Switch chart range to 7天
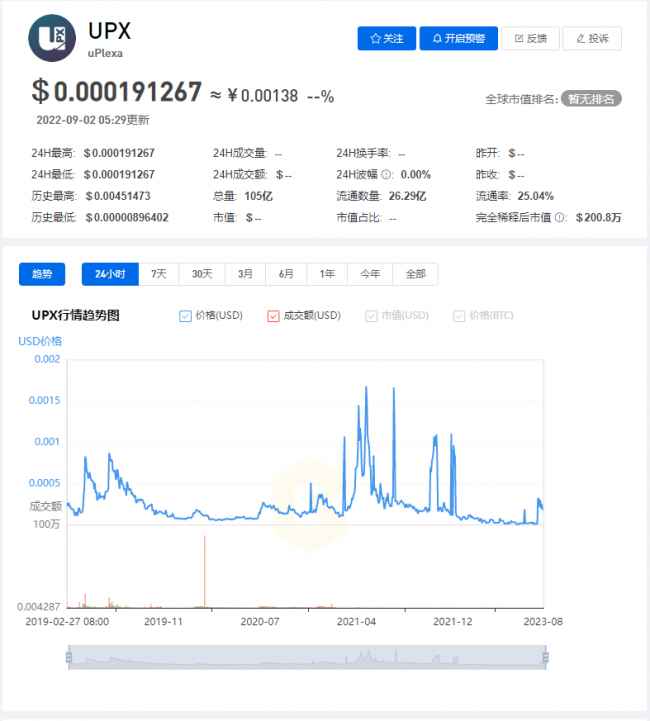 159,274
